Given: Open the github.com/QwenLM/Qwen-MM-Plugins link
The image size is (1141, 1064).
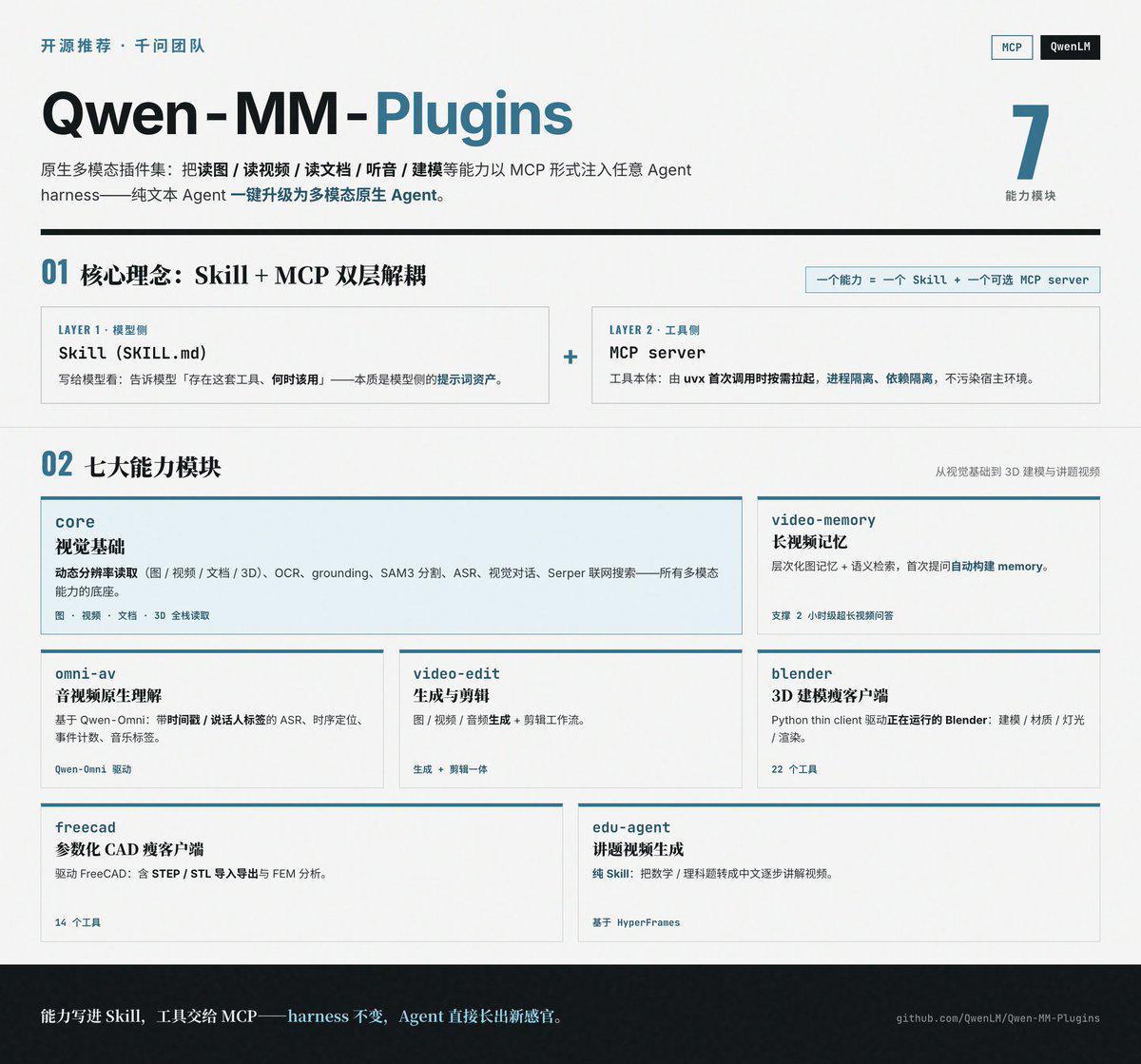Looking at the screenshot, I should 997,1017.
